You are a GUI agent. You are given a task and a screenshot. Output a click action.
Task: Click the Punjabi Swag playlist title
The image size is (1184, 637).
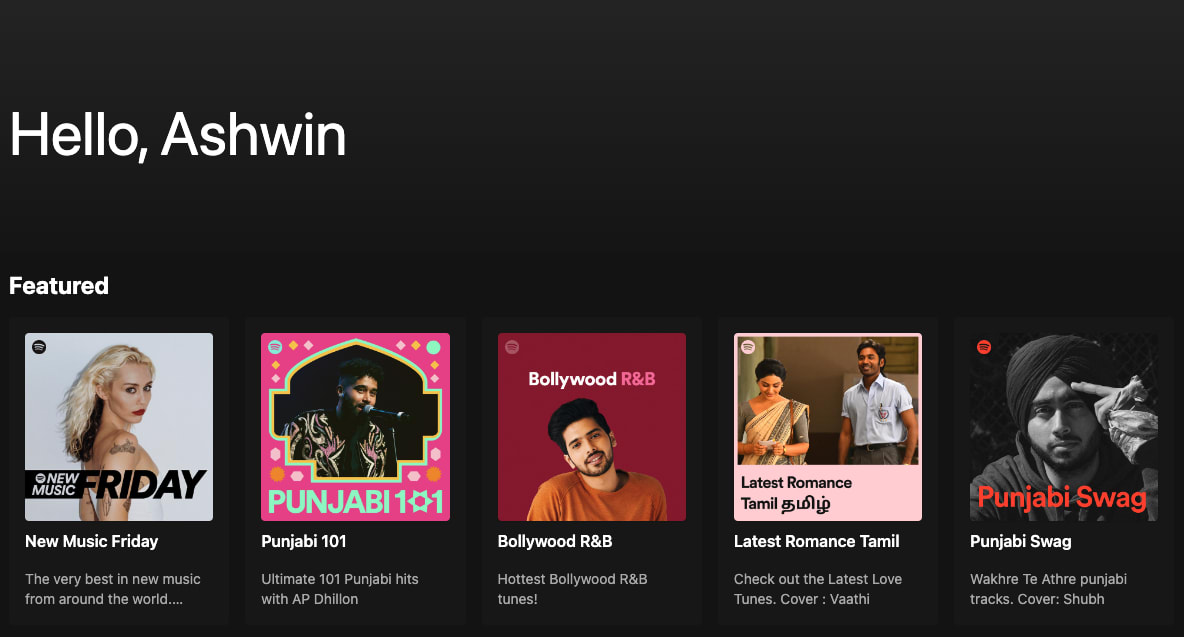click(x=1020, y=541)
